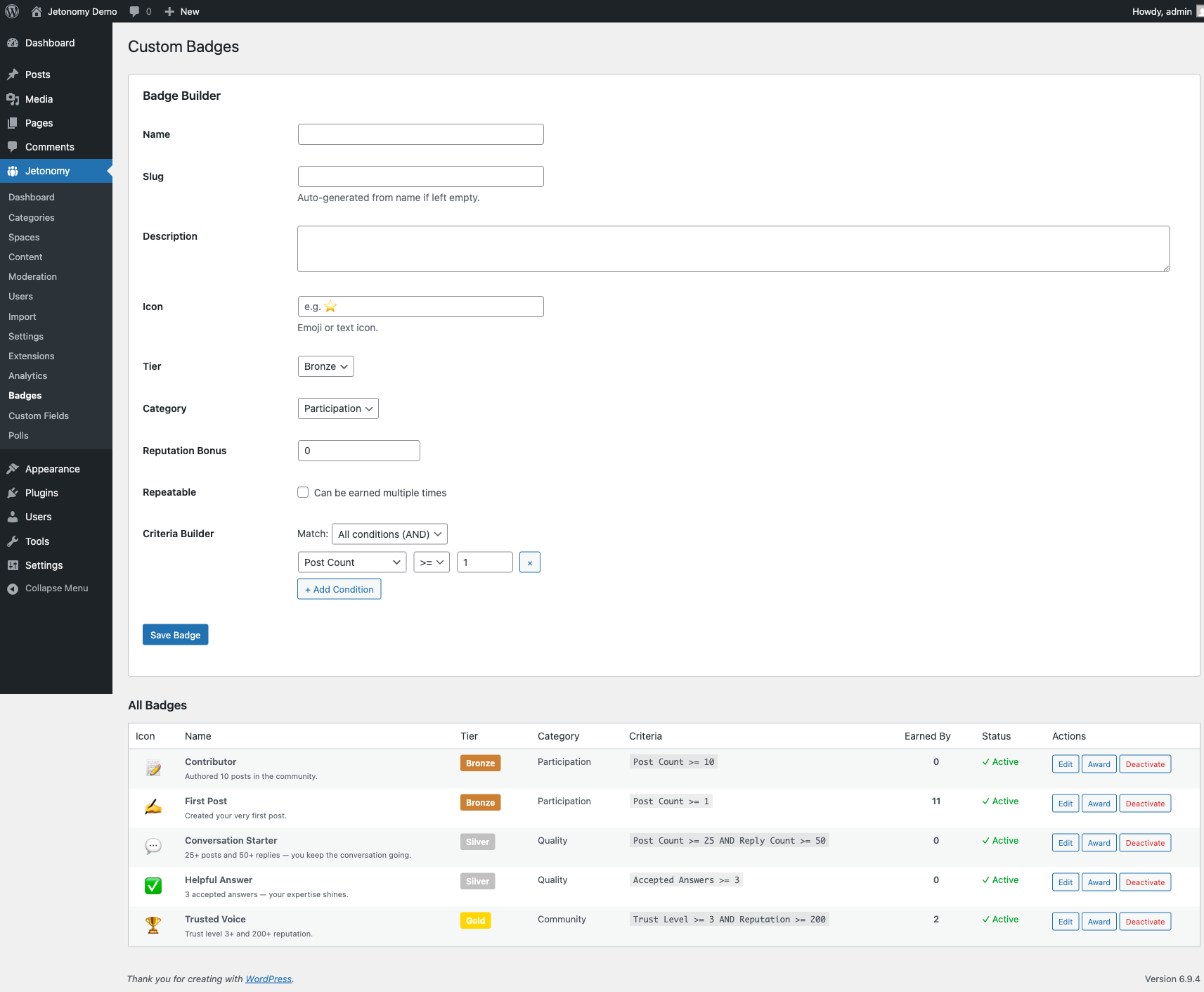Click the speech bubble icon for Conversation Starter

(x=153, y=846)
